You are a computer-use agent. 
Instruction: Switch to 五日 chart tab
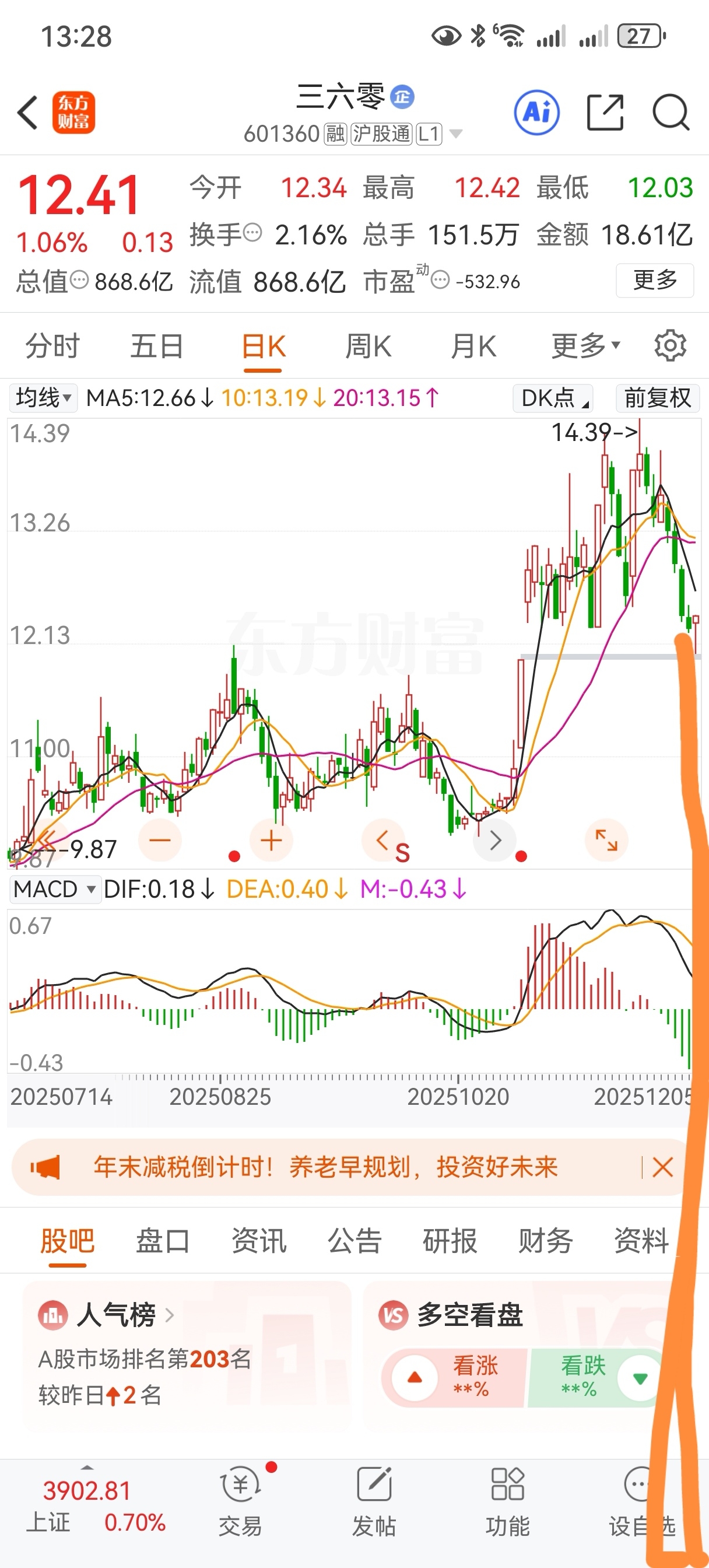coord(157,346)
